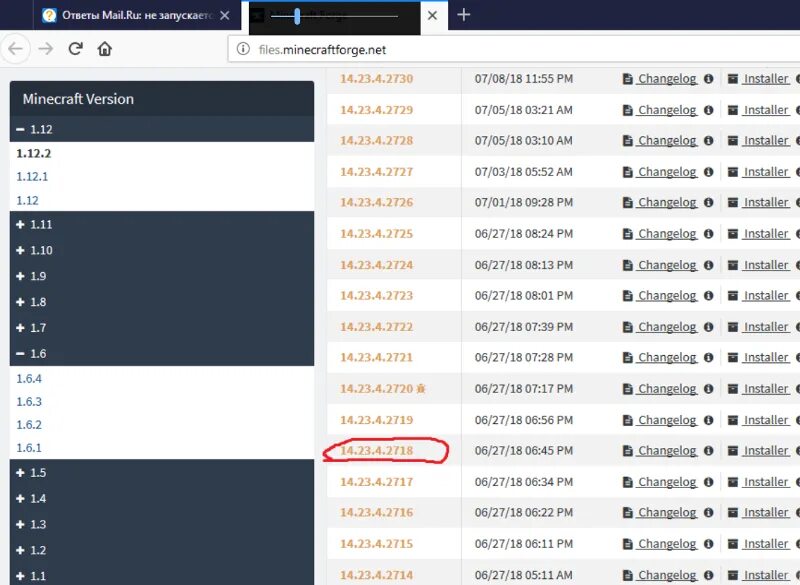
Task: Open site info icon in address bar
Action: click(x=243, y=49)
